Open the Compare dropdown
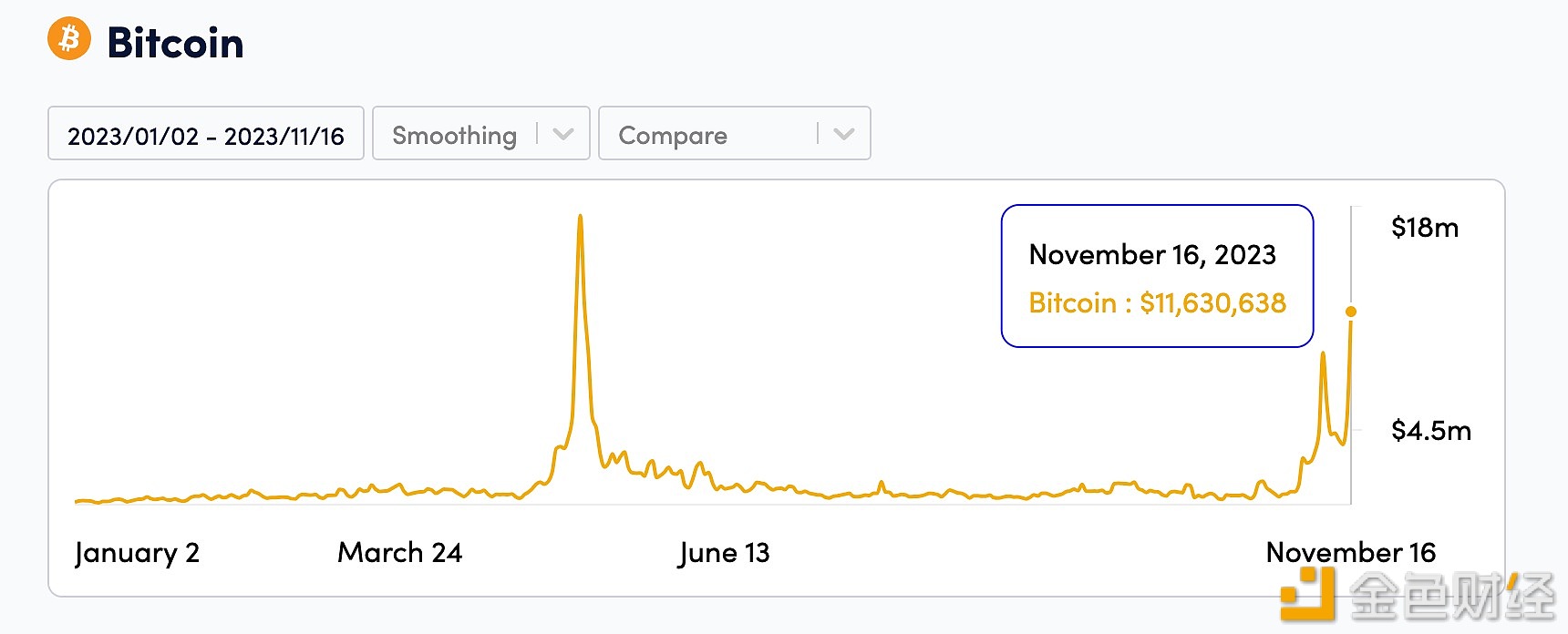1568x634 pixels. pos(735,133)
